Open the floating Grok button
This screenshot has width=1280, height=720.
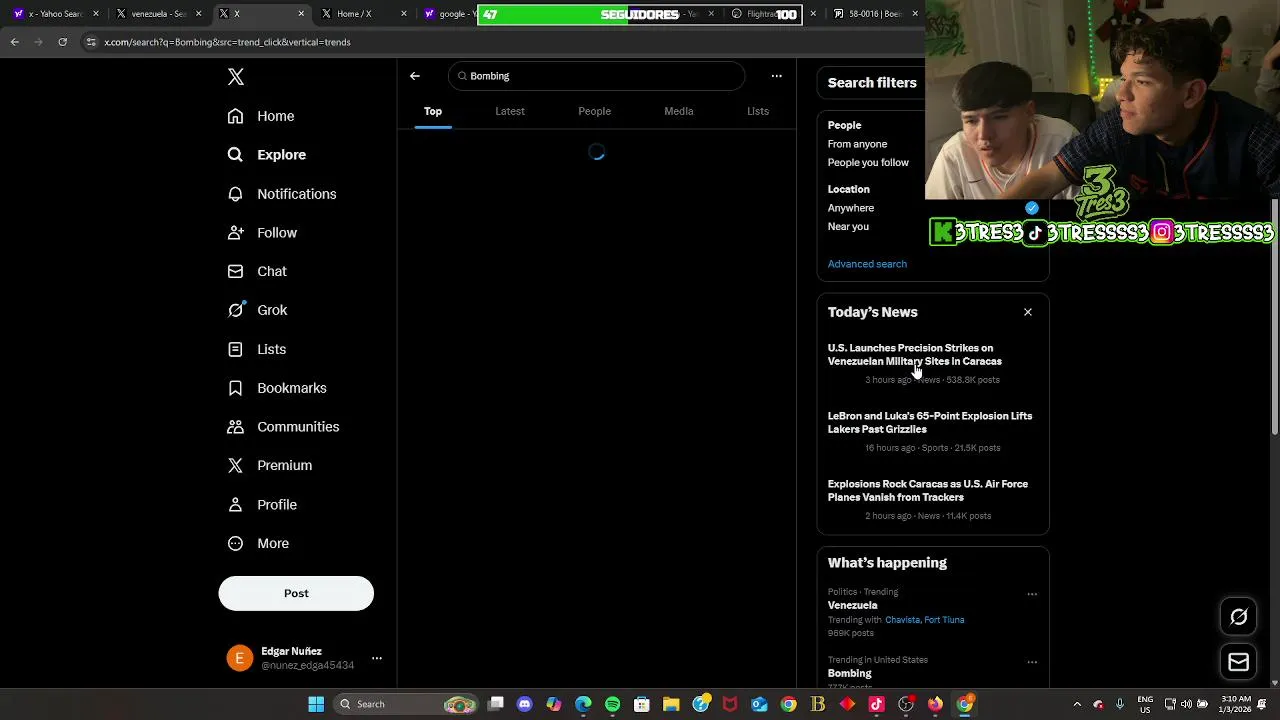click(1239, 617)
